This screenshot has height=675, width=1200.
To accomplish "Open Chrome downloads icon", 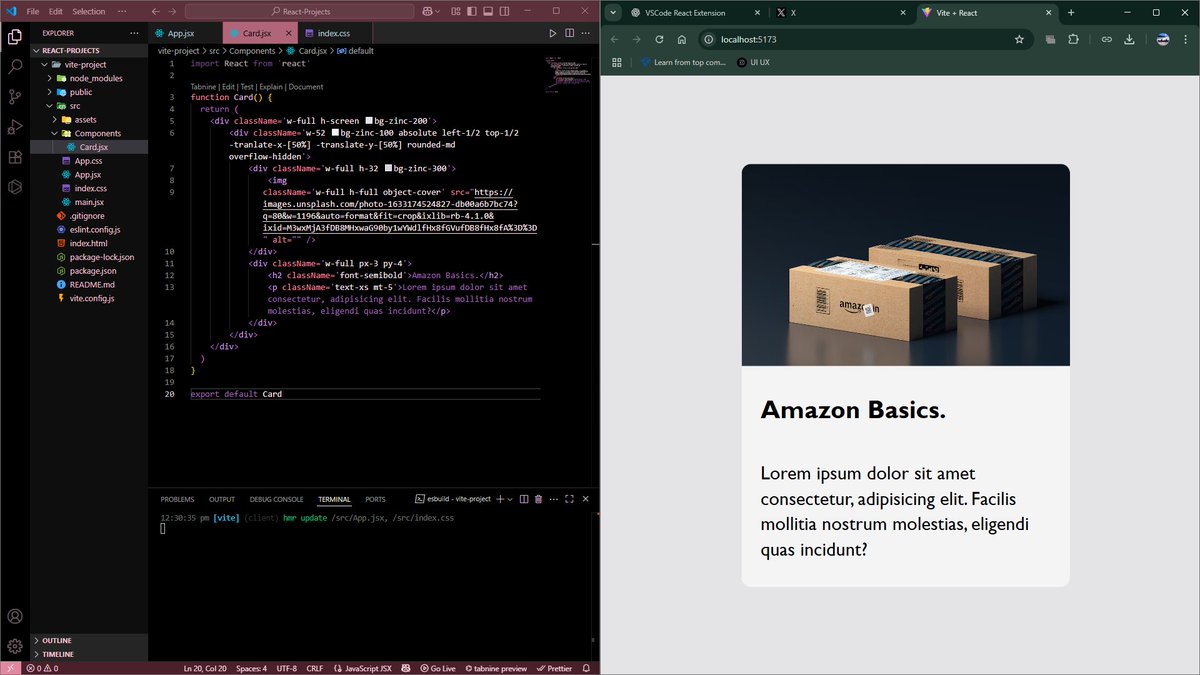I will [1129, 40].
